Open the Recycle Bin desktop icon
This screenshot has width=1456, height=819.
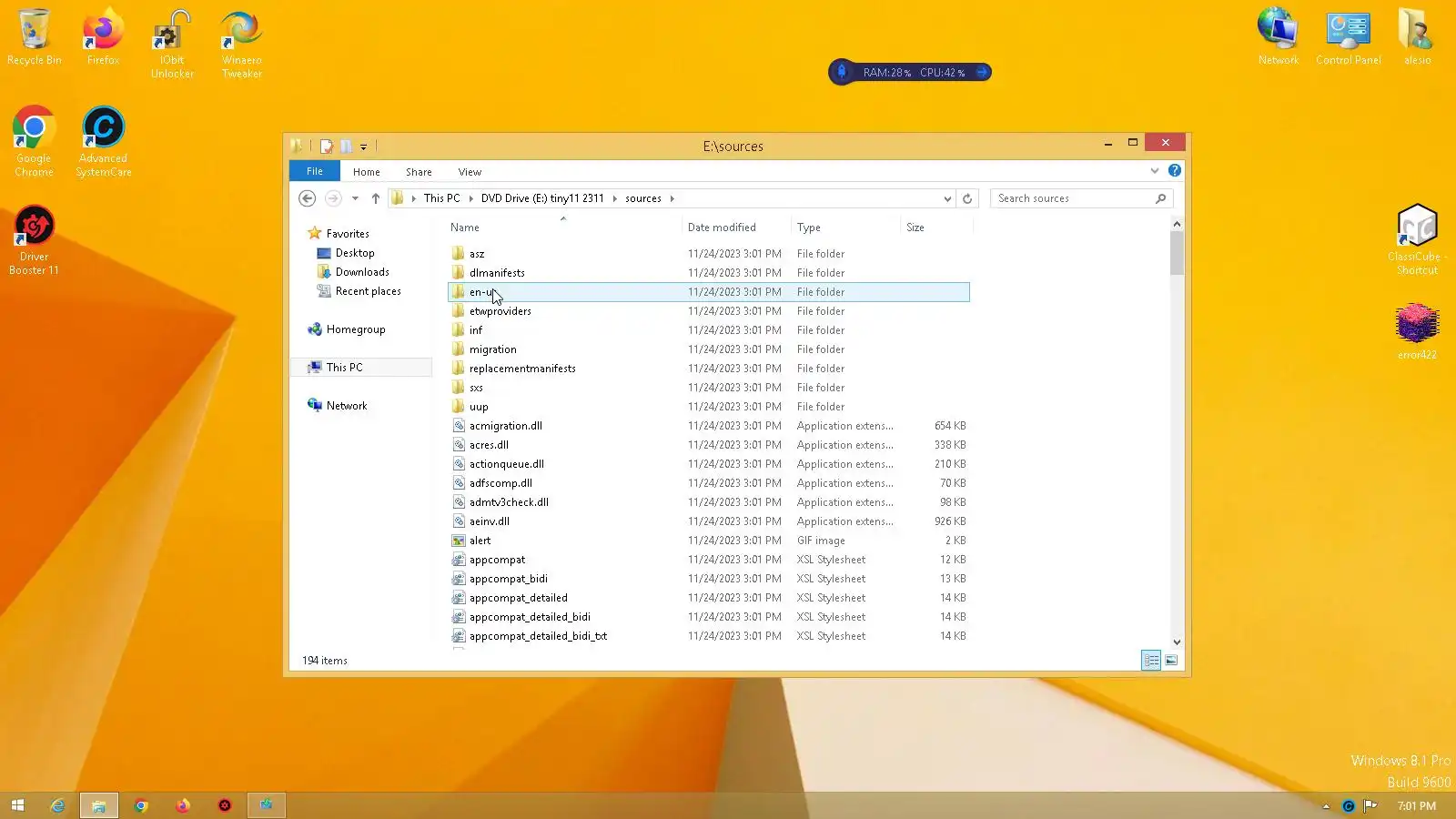point(34,36)
